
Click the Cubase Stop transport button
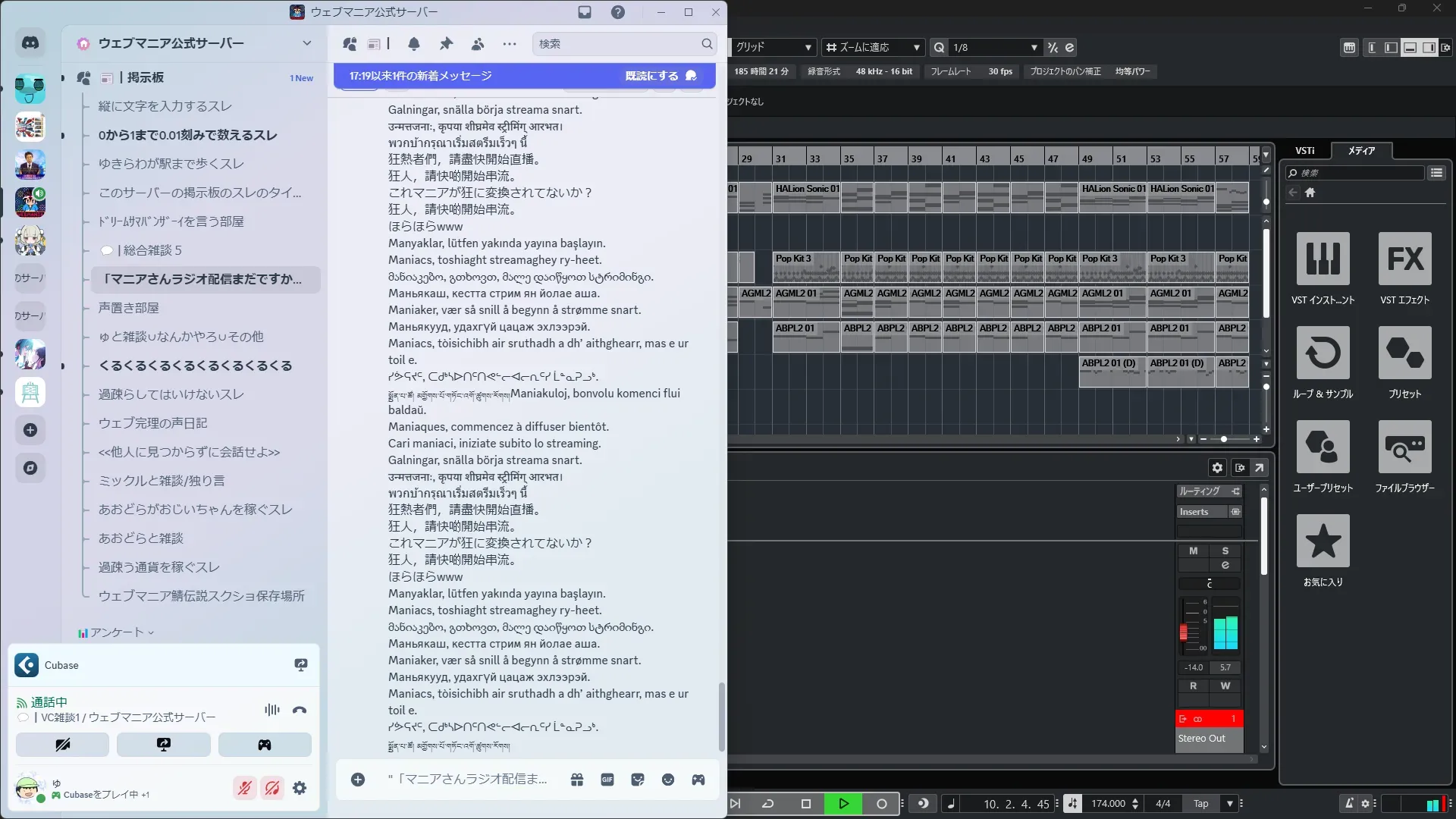806,804
